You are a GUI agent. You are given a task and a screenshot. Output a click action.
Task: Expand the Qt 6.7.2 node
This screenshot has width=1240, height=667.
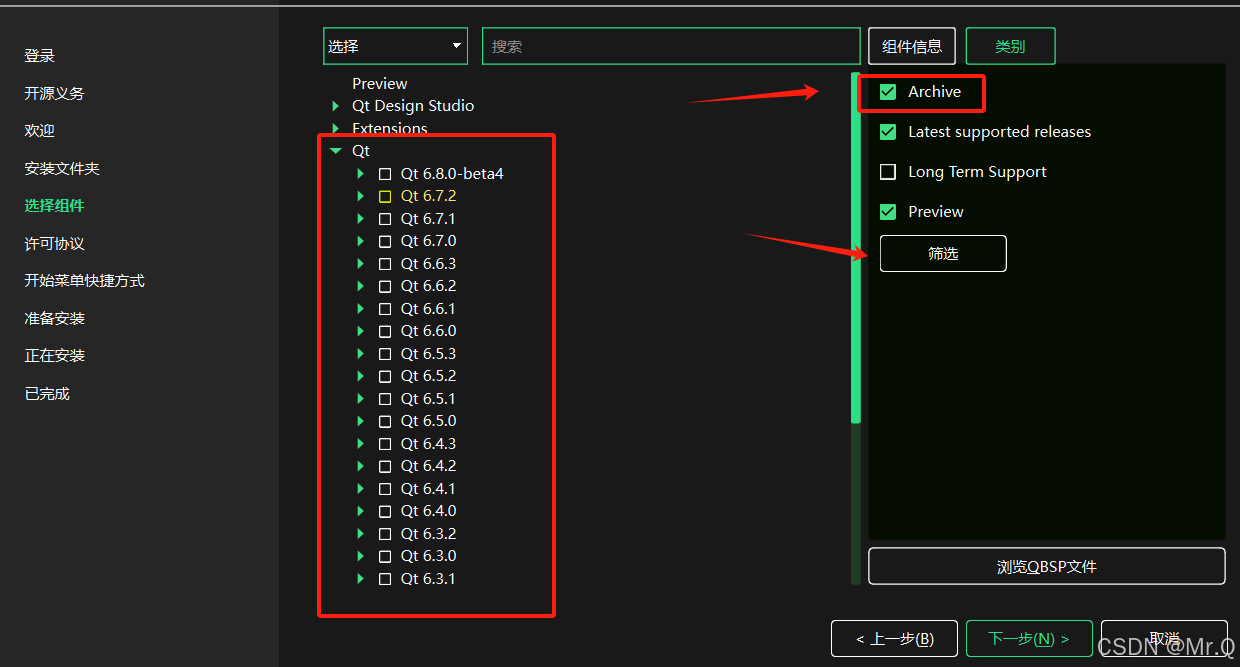(361, 196)
